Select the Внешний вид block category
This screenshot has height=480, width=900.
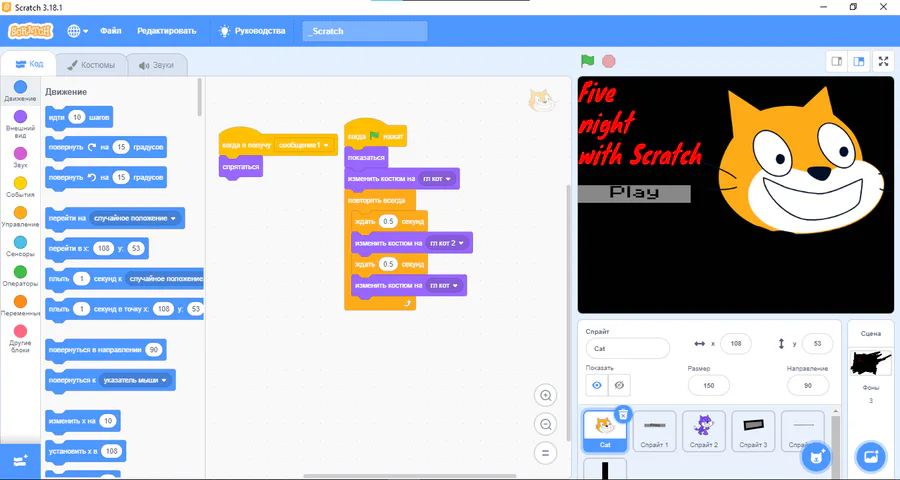click(x=20, y=124)
